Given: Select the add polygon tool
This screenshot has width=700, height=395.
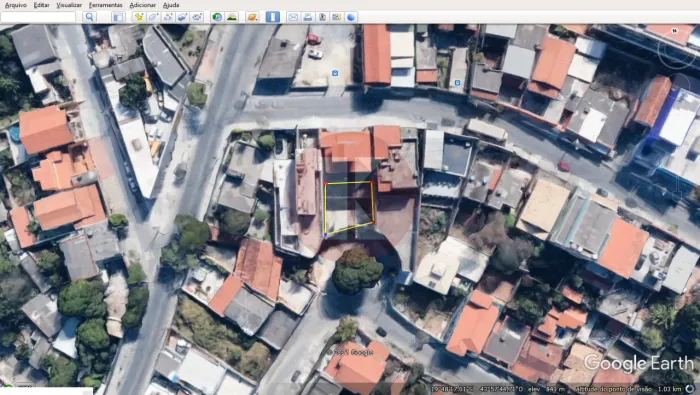Looking at the screenshot, I should 153,17.
